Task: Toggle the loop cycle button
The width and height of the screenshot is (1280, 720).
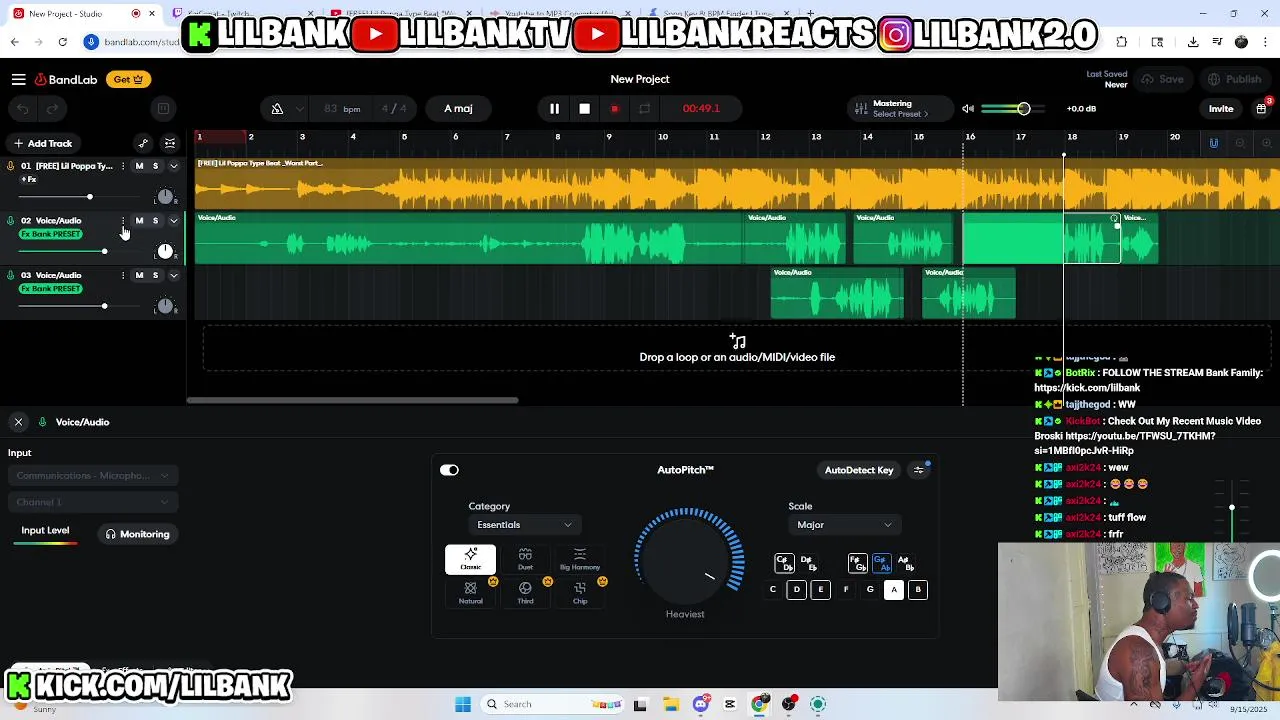Action: pos(644,108)
